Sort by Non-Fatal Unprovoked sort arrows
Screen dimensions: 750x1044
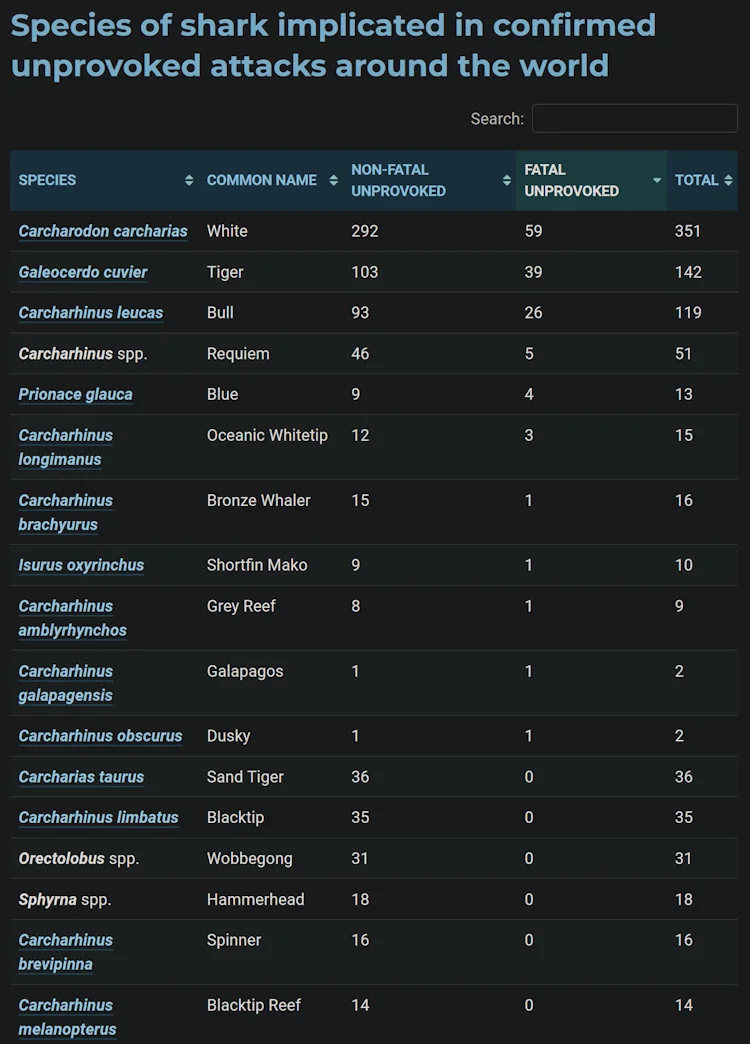[x=507, y=180]
